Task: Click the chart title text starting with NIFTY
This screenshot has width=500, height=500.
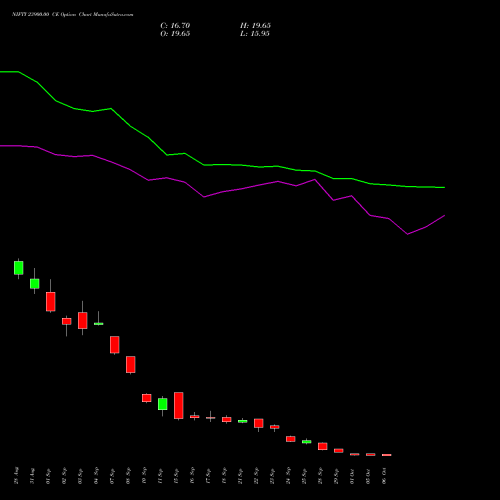Action: [x=73, y=15]
